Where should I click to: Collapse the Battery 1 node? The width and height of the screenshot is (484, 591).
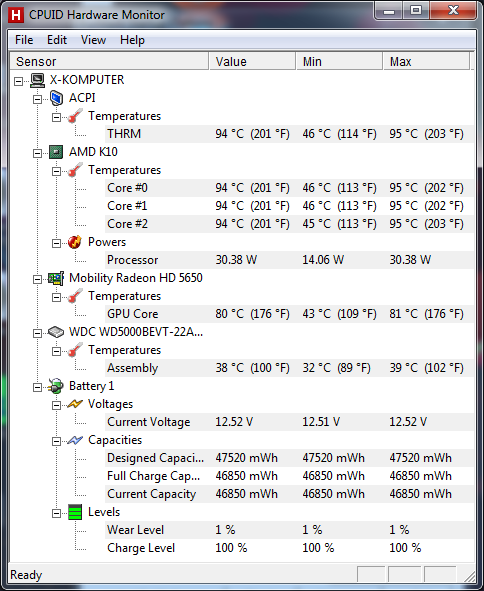(37, 387)
